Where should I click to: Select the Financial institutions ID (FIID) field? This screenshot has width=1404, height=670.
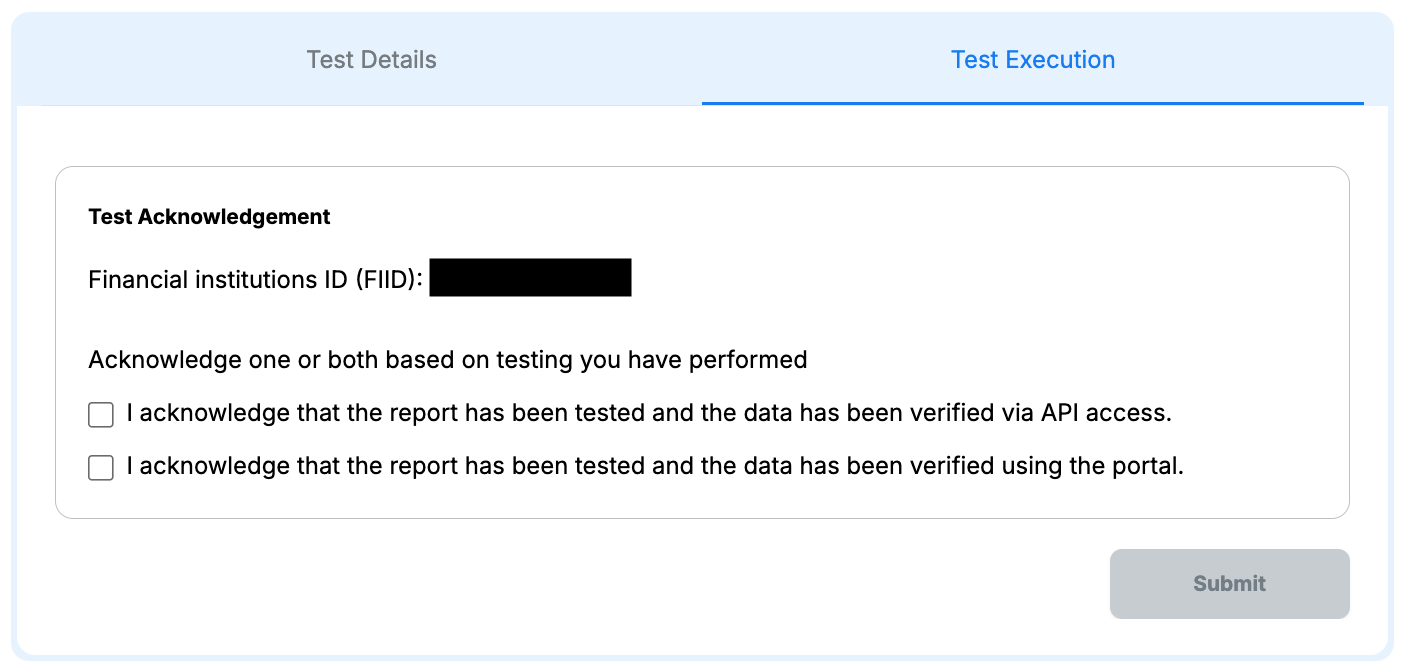(x=531, y=277)
